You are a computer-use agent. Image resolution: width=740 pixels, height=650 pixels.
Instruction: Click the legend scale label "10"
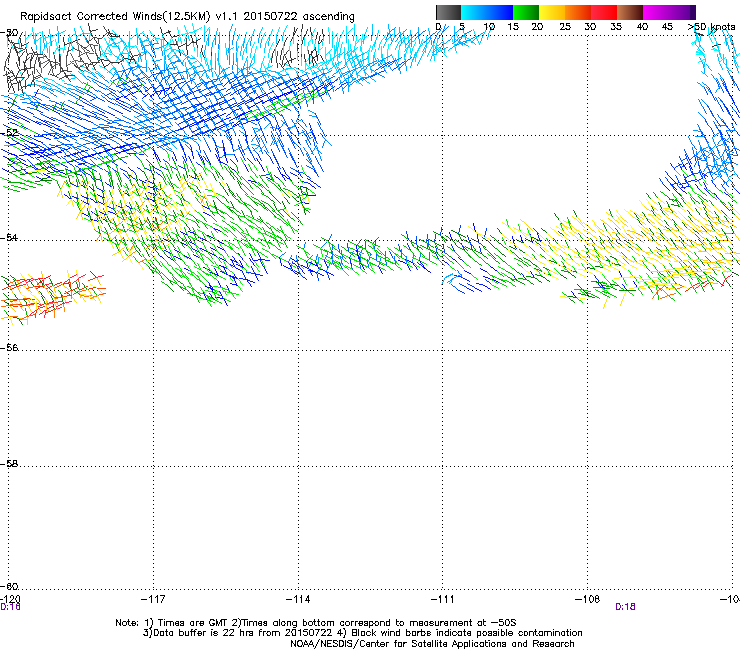pos(489,27)
